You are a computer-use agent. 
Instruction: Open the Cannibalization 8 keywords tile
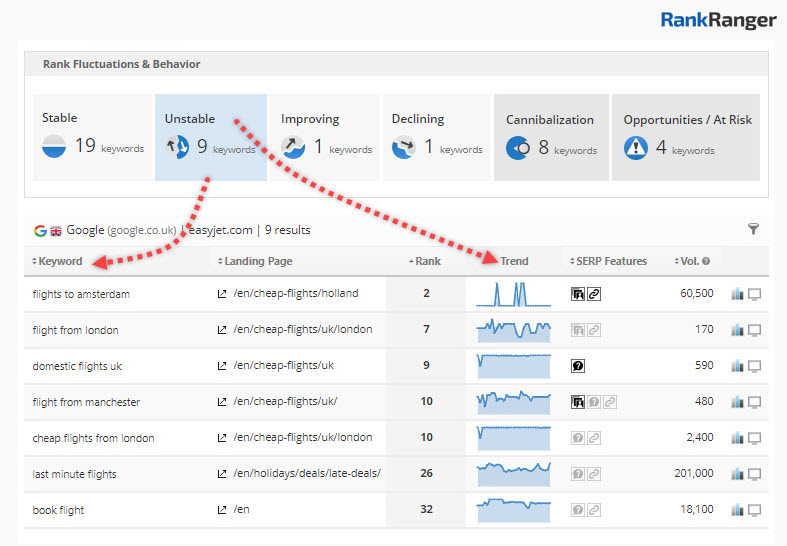550,138
